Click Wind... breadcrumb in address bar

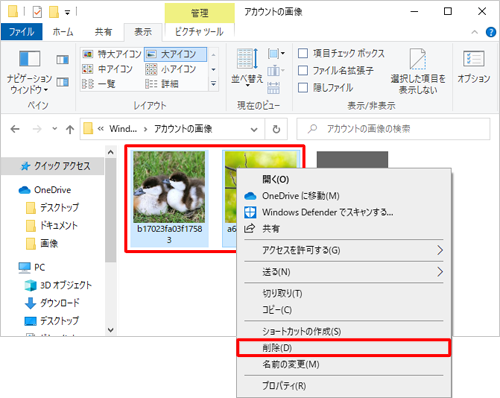pyautogui.click(x=123, y=129)
